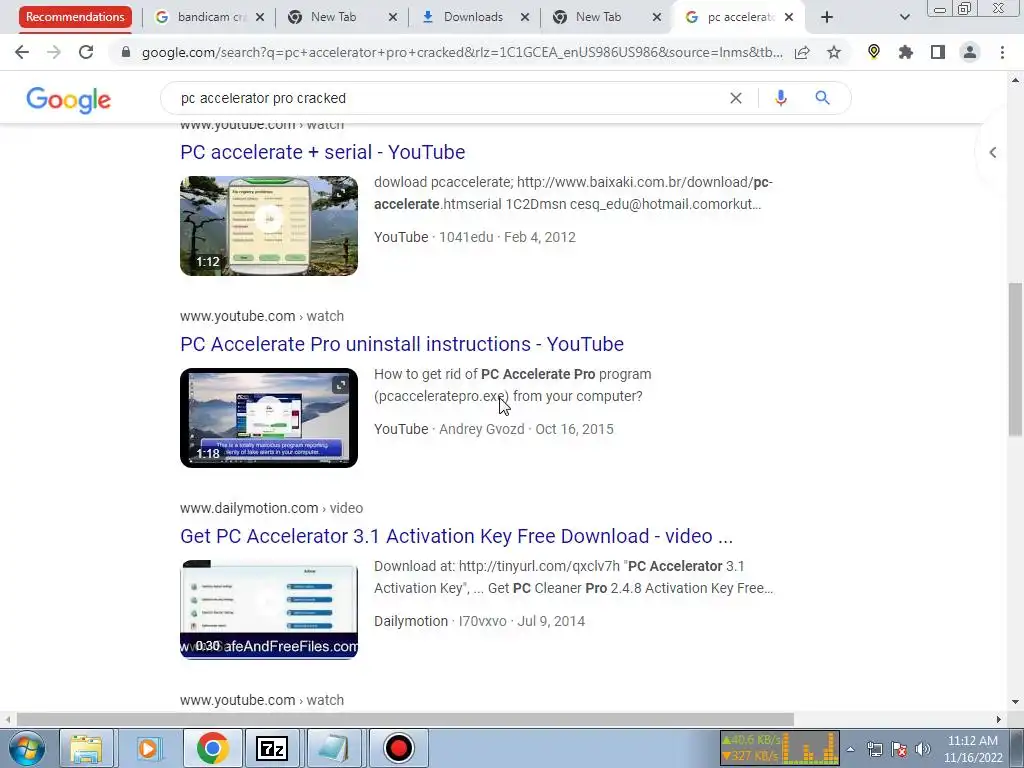1024x768 pixels.
Task: Click the red record button icon
Action: [398, 748]
